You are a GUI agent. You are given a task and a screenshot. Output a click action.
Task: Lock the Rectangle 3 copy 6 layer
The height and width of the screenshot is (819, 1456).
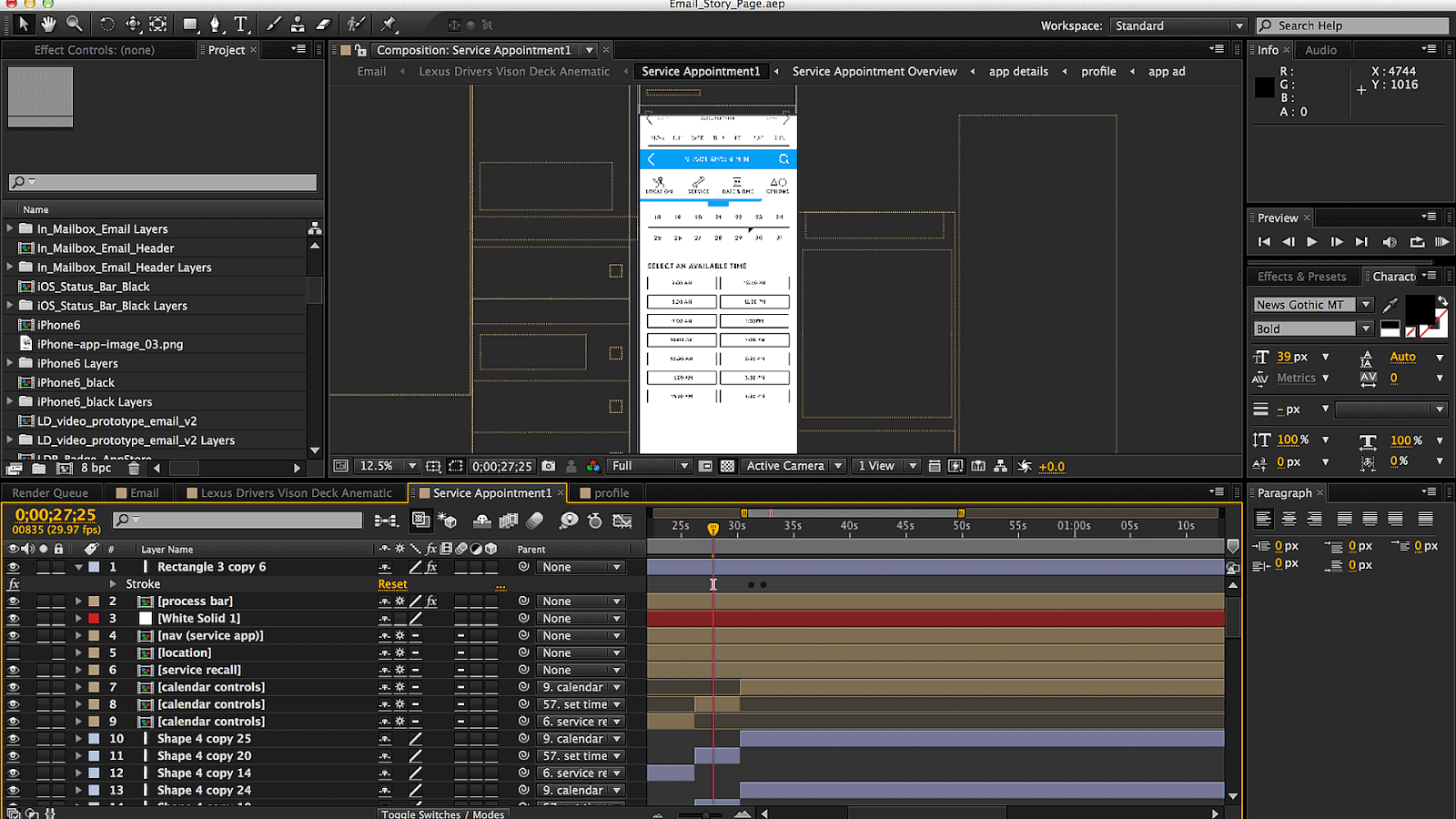[58, 566]
